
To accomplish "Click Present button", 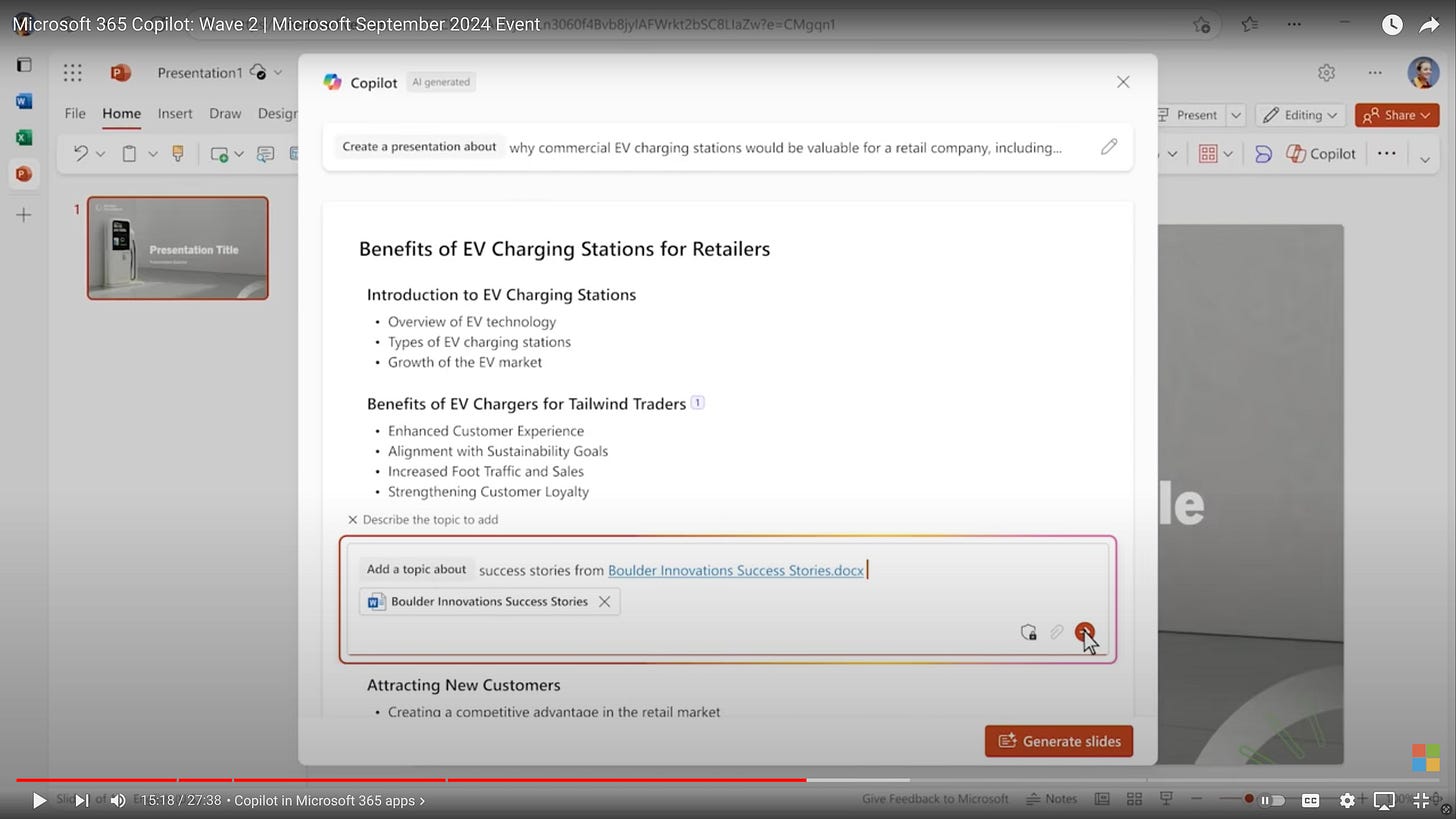I will (1190, 115).
